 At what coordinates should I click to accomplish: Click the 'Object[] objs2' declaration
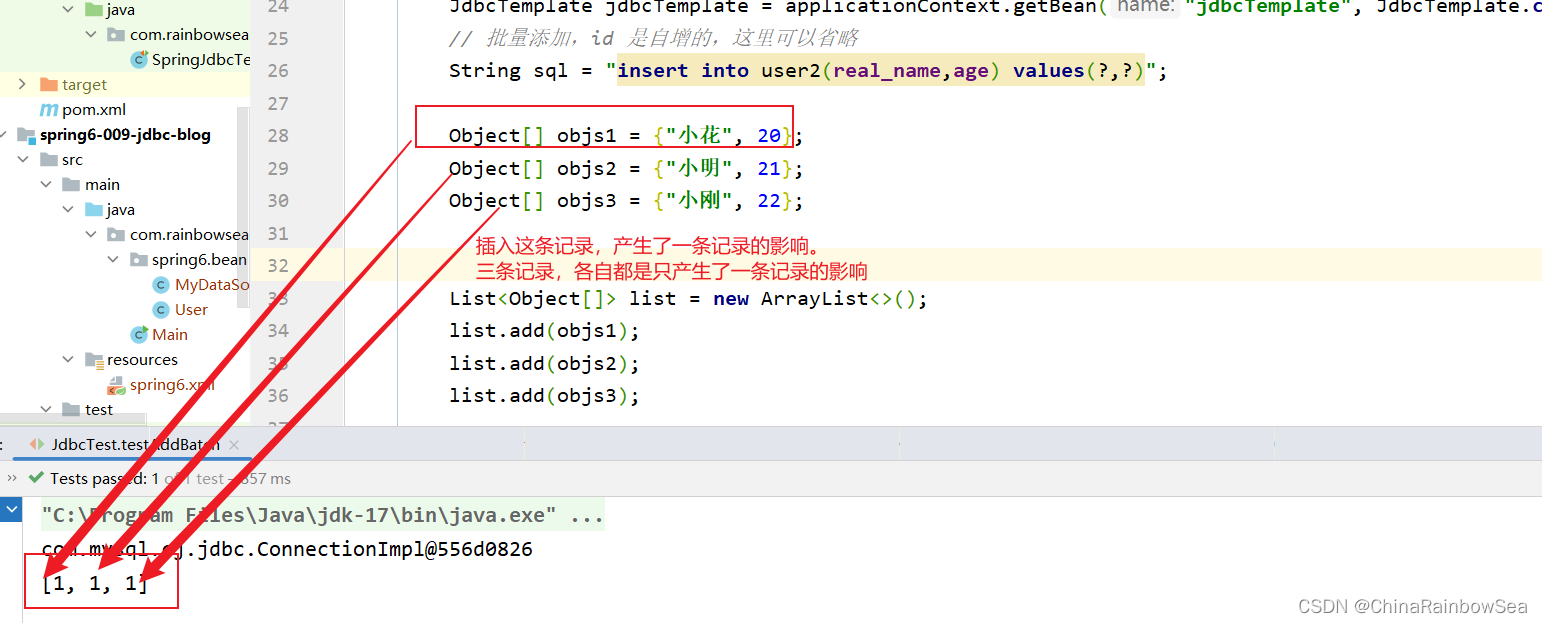(x=626, y=168)
